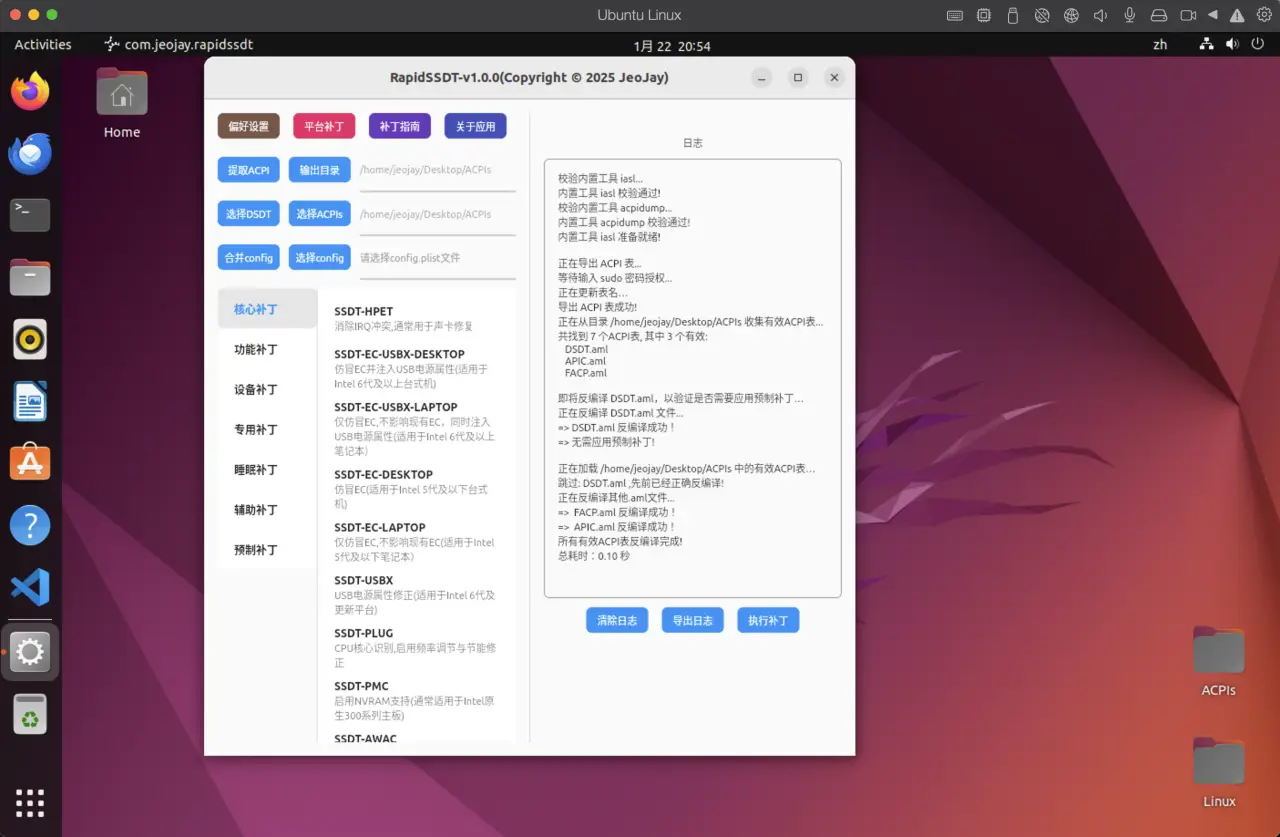Image resolution: width=1280 pixels, height=837 pixels.
Task: Open the Terminal dock icon
Action: click(x=30, y=214)
